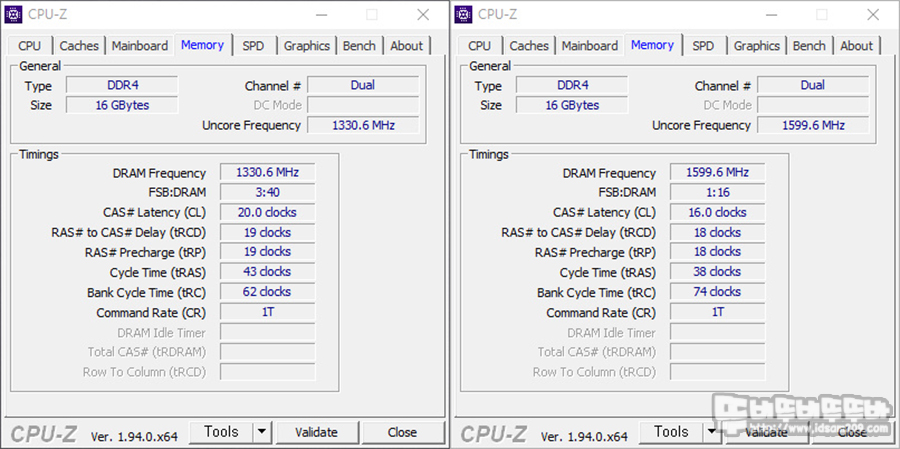900x449 pixels.
Task: Open the Bench tab in right window
Action: tap(809, 46)
